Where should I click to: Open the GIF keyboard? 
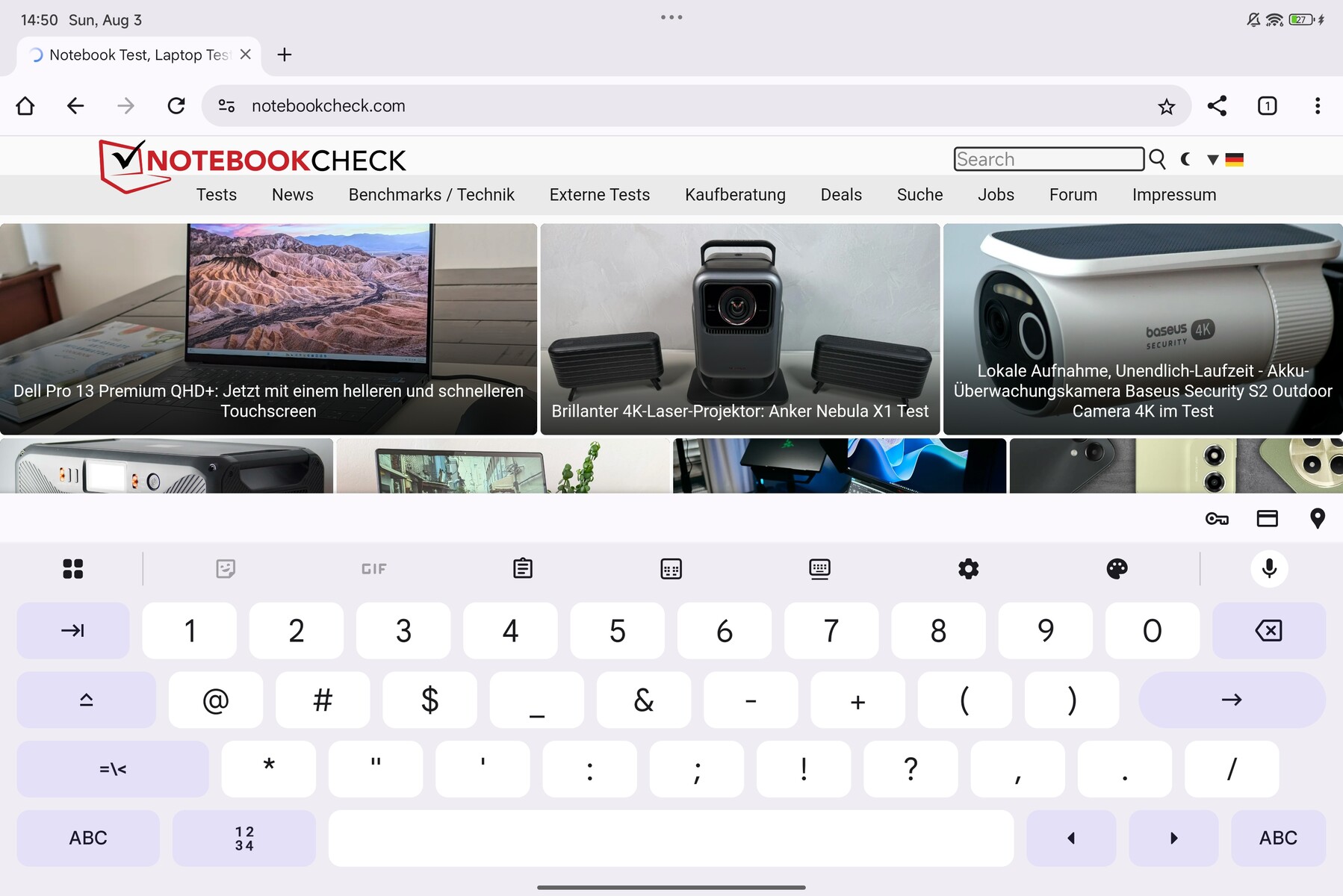pyautogui.click(x=374, y=569)
